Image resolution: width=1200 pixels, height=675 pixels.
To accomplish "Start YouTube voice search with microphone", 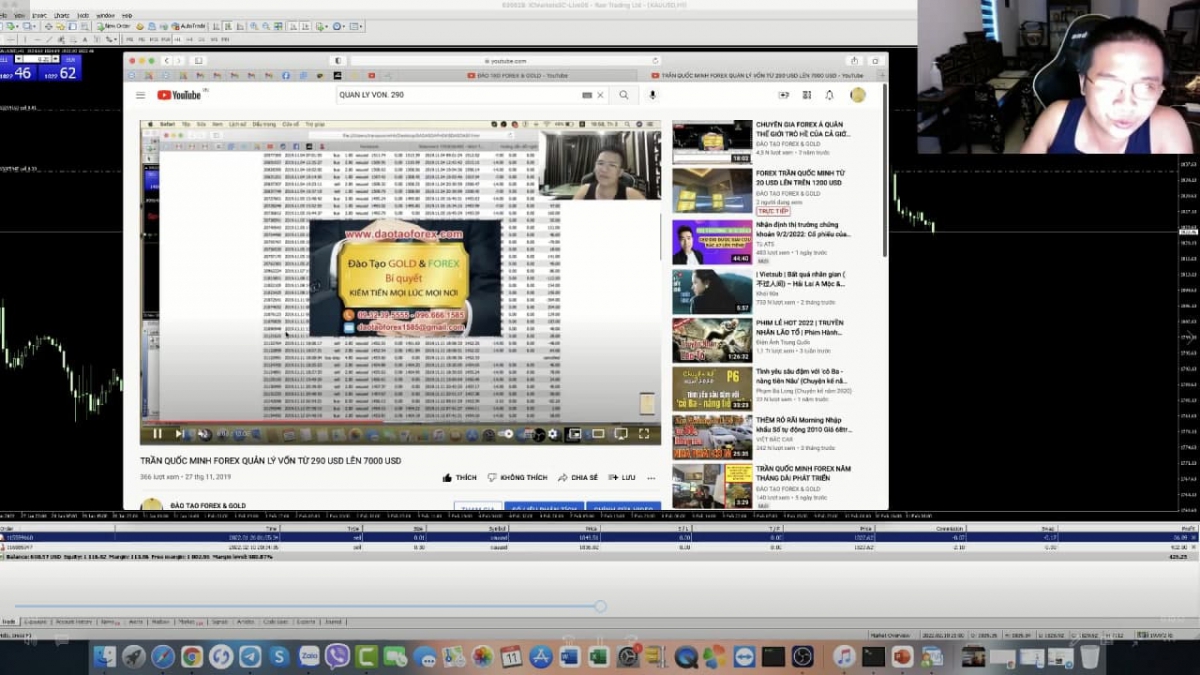I will 653,95.
